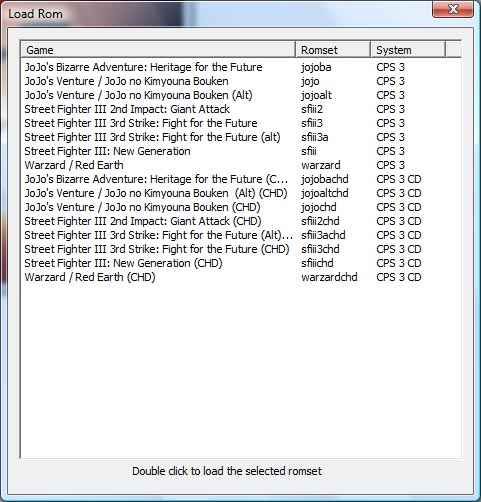Select JoJo's Venture (CHD) jojochd row

241,207
